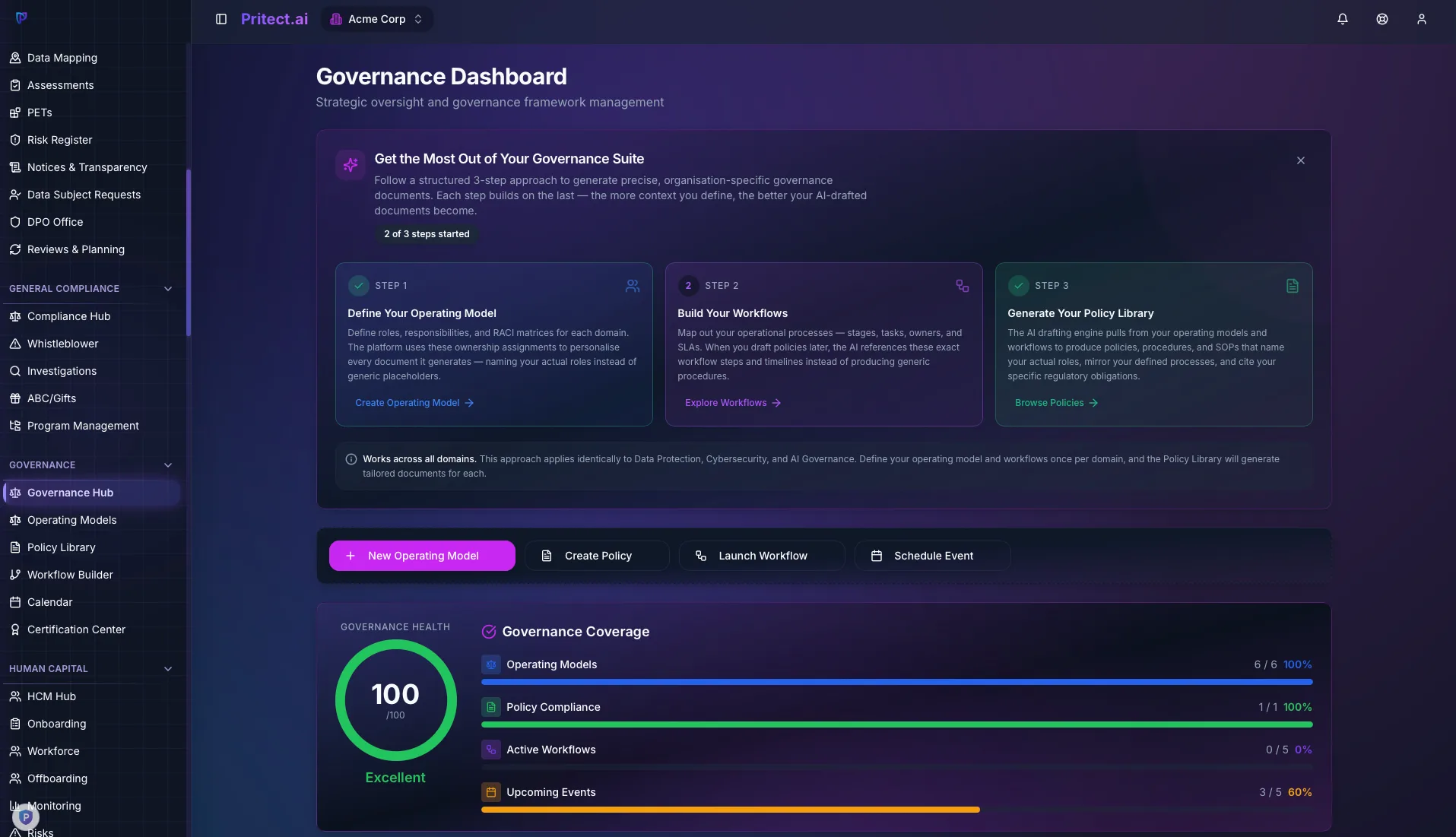
Task: Click the New Operating Model button
Action: [x=422, y=556]
